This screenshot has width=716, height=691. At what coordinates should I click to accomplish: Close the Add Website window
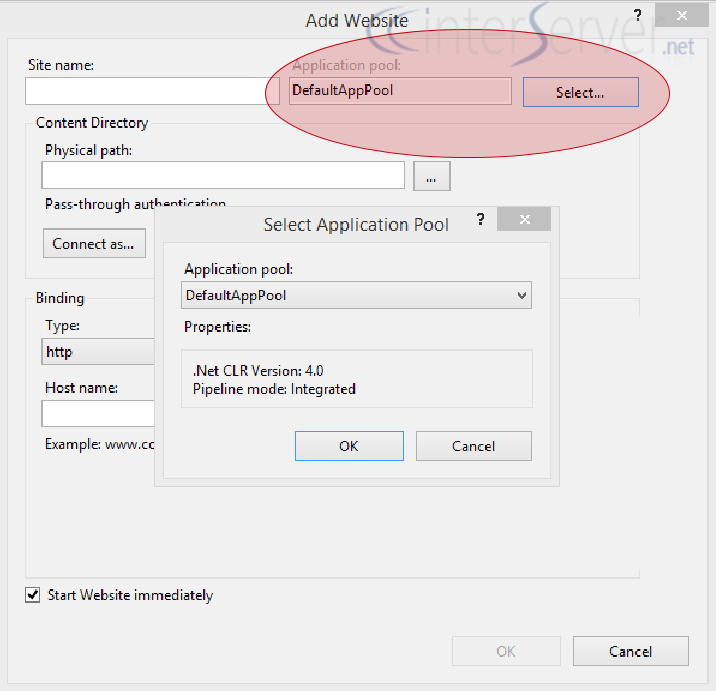coord(682,16)
